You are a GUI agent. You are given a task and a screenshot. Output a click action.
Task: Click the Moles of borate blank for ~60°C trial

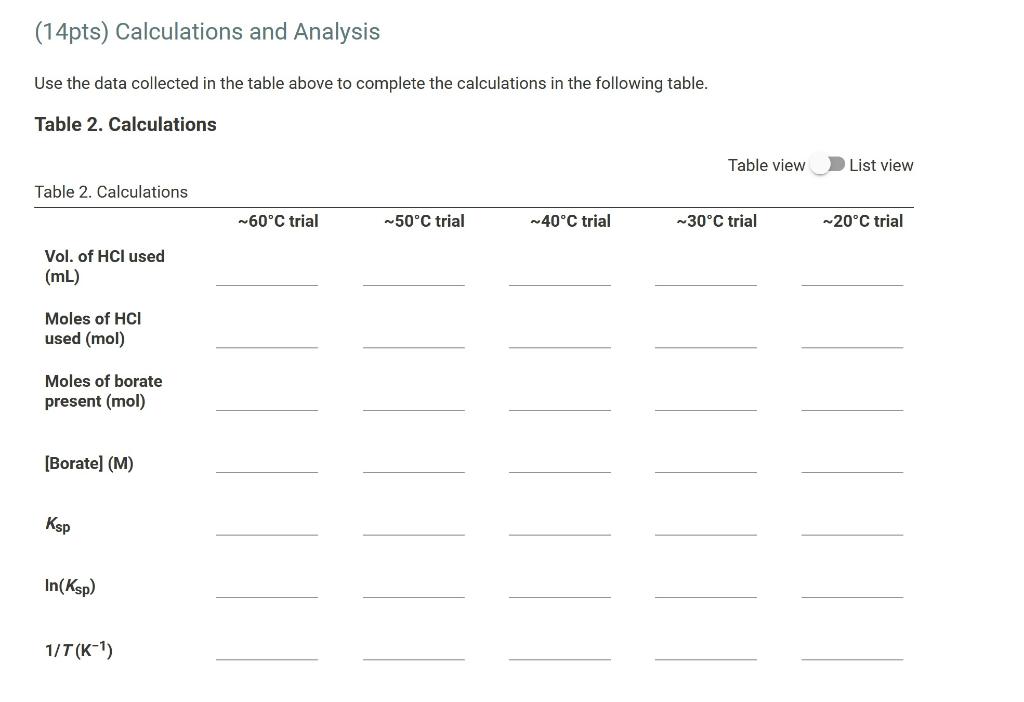[267, 407]
